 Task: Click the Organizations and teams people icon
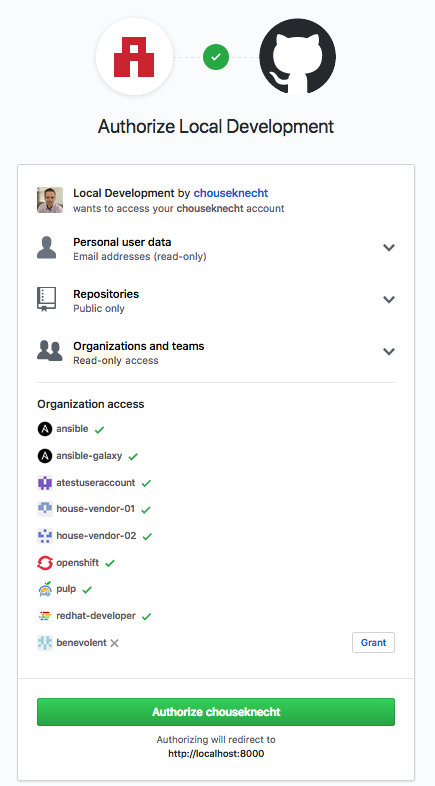(x=50, y=351)
